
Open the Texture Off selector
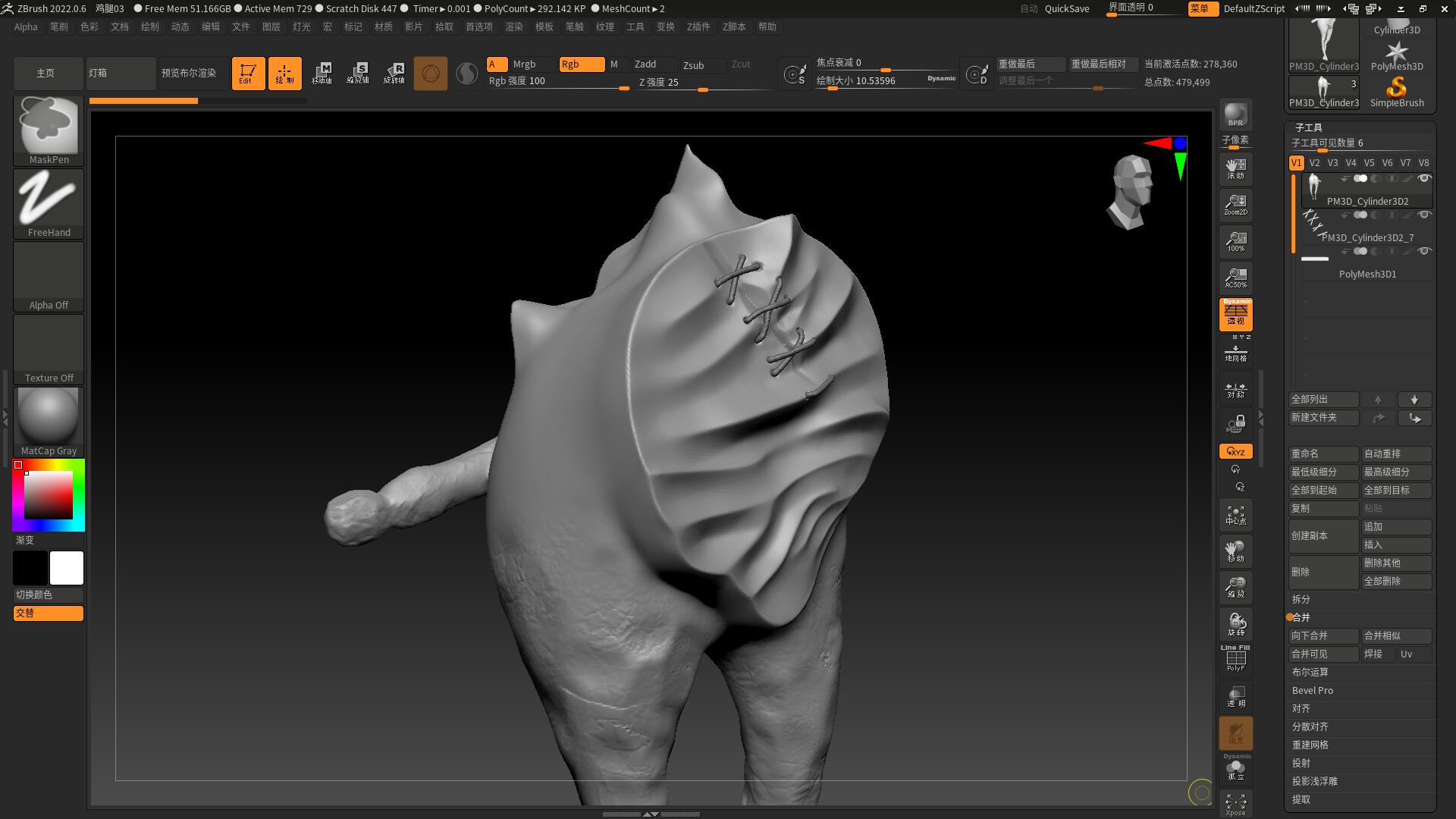pyautogui.click(x=48, y=343)
